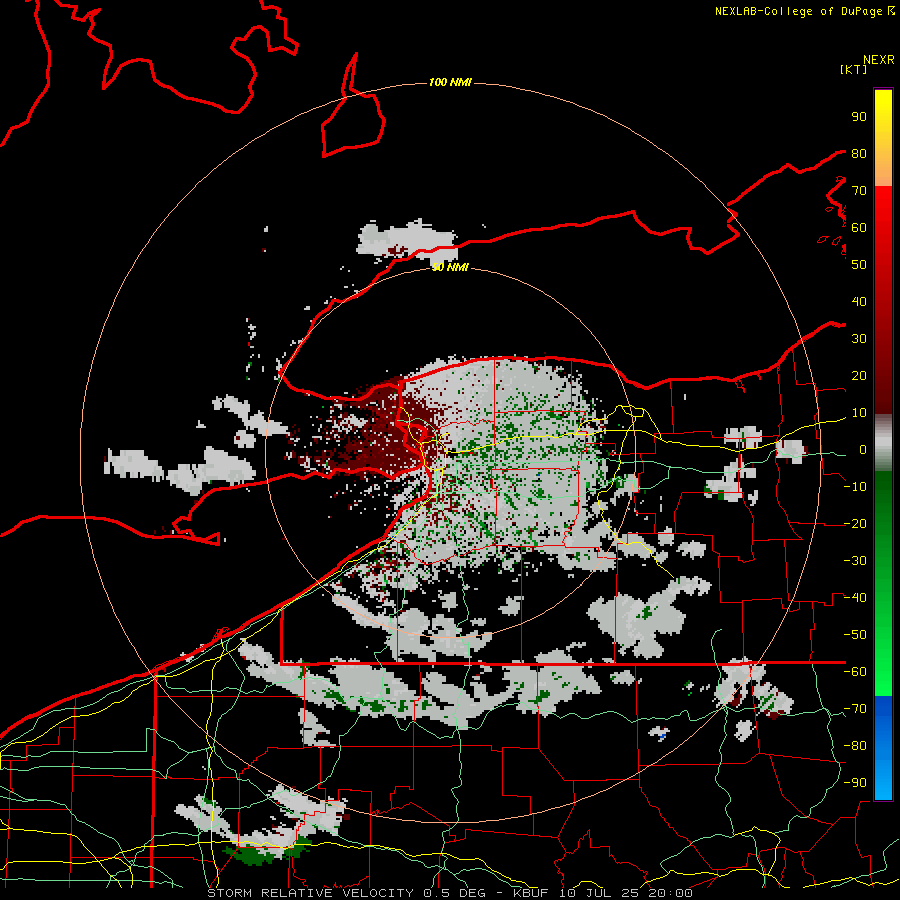Screen dimensions: 900x900
Task: Click the -10 value on velocity scale
Action: (855, 487)
